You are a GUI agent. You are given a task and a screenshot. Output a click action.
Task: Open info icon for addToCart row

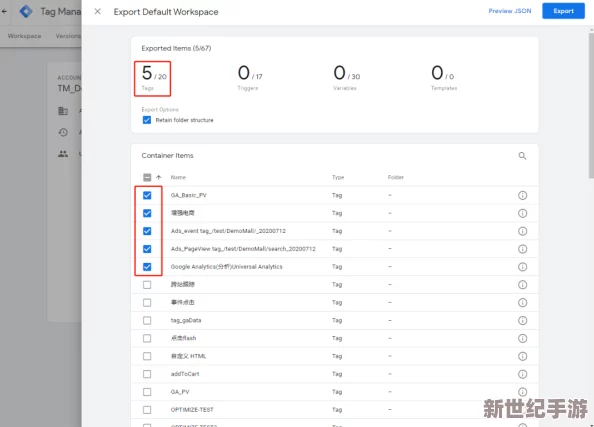point(522,374)
